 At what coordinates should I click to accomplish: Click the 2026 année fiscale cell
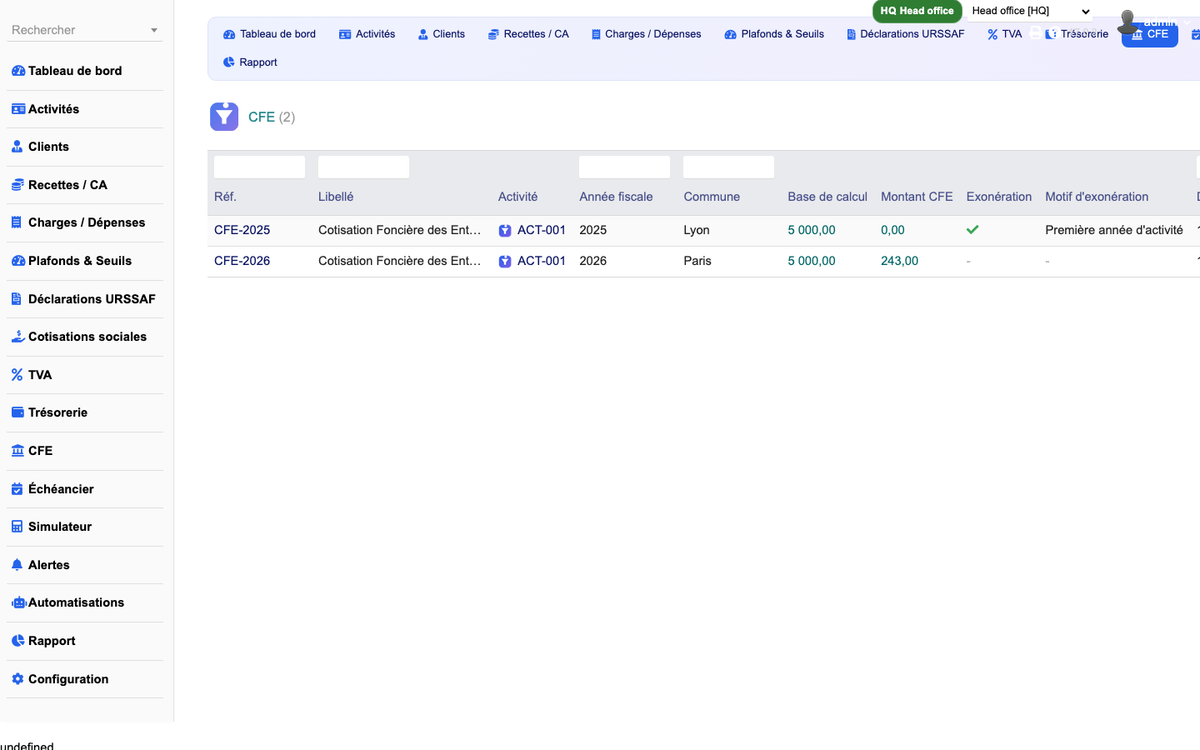pos(593,261)
